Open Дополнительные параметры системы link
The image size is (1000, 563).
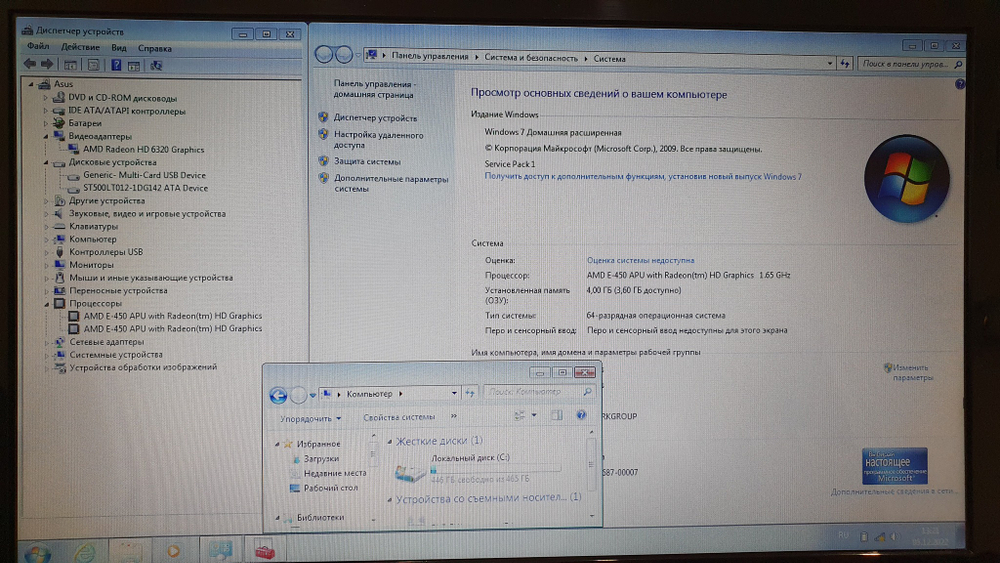391,184
